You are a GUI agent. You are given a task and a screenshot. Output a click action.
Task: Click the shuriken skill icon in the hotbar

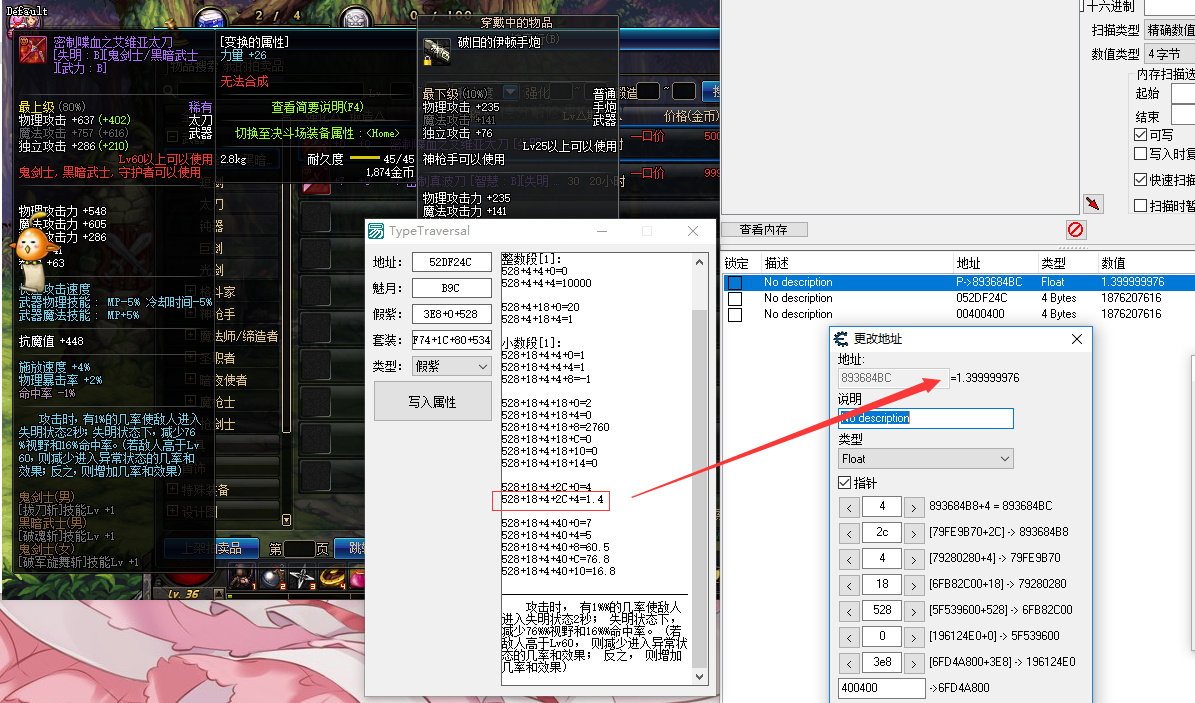[x=301, y=577]
